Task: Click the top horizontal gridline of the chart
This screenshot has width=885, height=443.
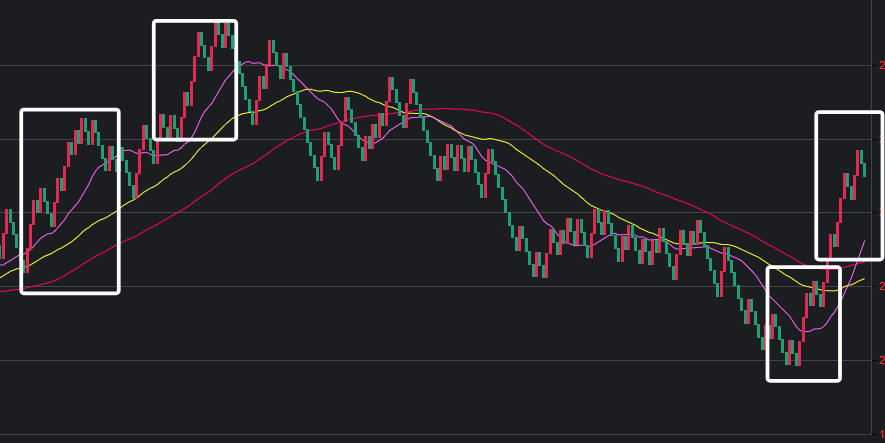Action: tap(440, 65)
